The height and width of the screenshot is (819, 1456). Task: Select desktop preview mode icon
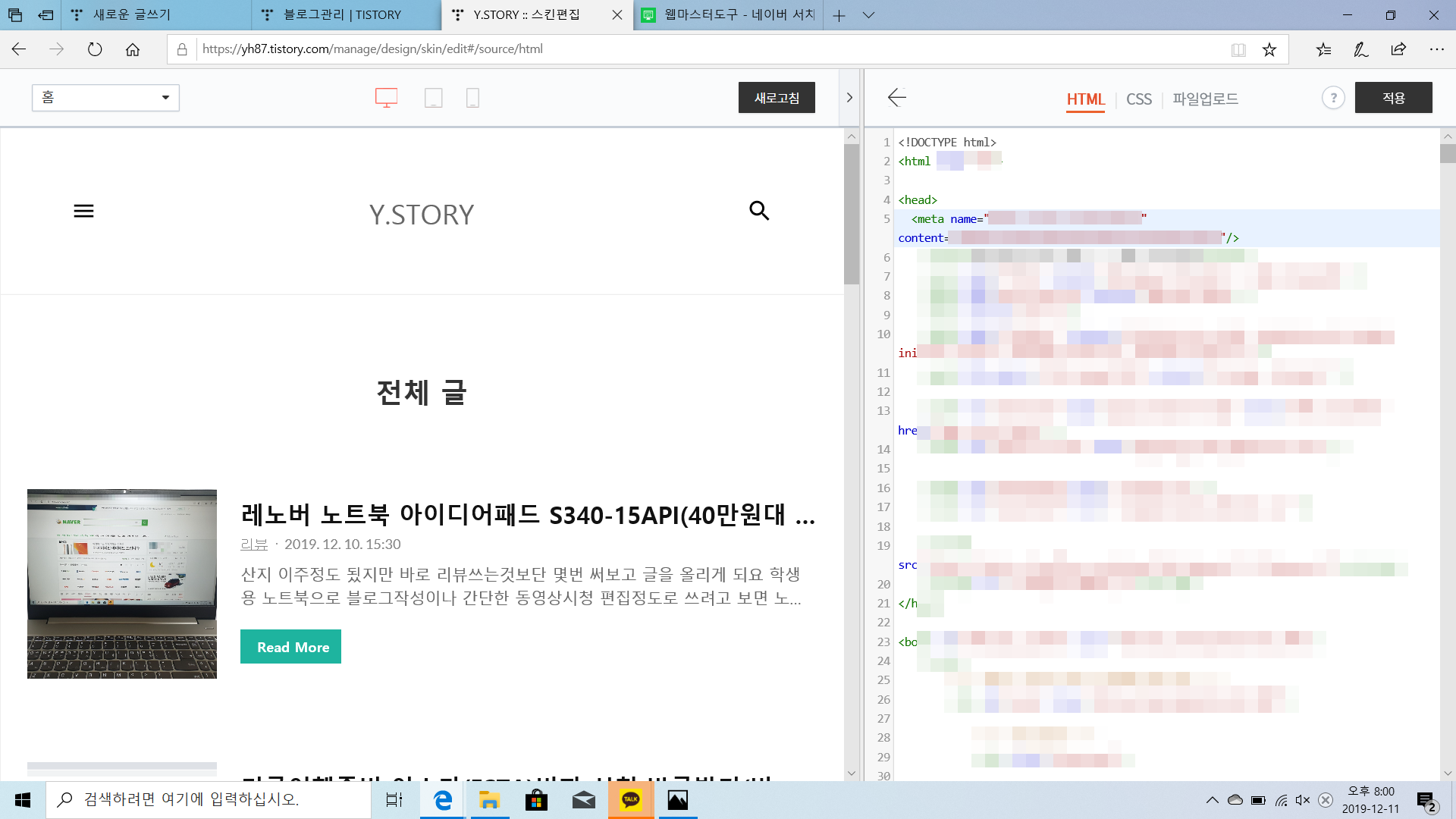pos(386,98)
